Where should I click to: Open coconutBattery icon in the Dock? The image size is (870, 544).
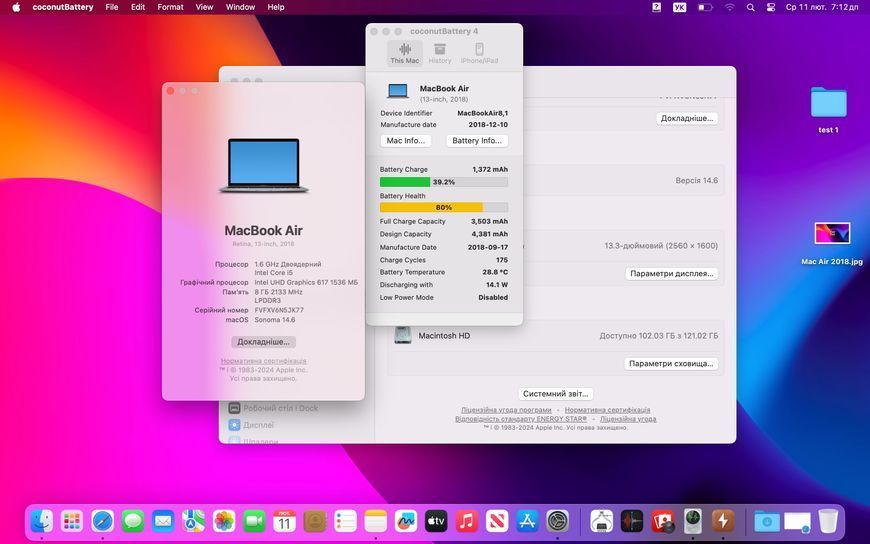(723, 521)
